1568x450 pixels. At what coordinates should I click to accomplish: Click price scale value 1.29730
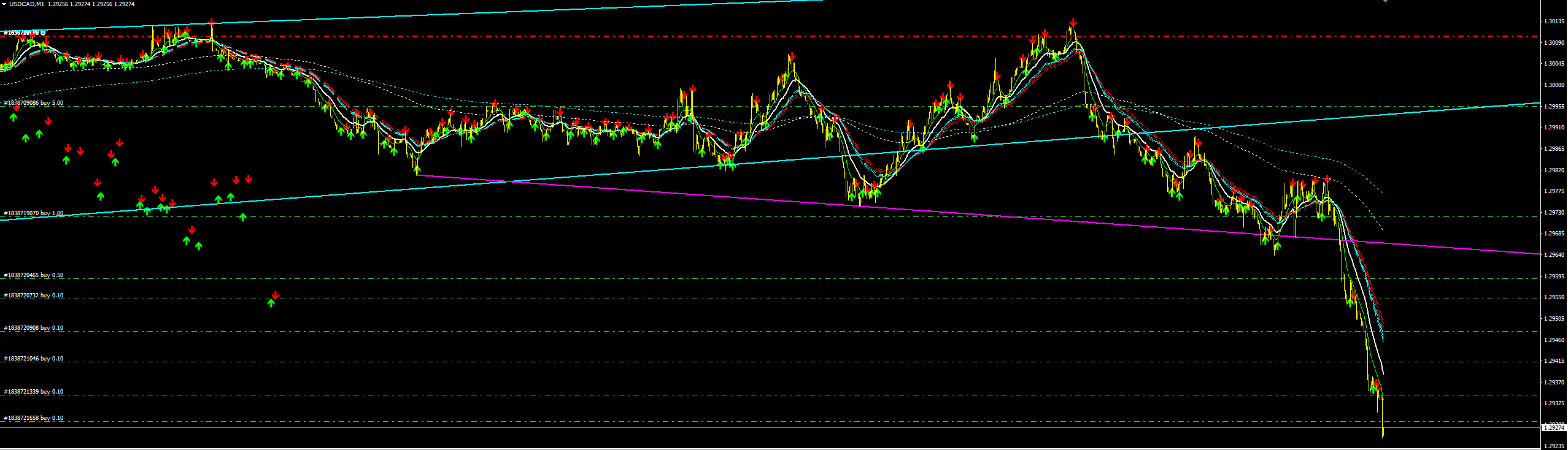1553,213
